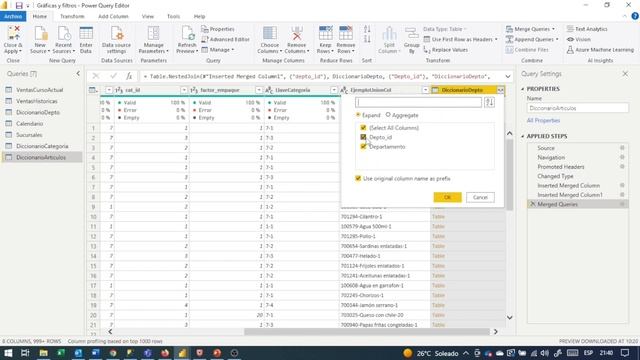Open Text Analytics
The height and width of the screenshot is (360, 640).
(587, 29)
